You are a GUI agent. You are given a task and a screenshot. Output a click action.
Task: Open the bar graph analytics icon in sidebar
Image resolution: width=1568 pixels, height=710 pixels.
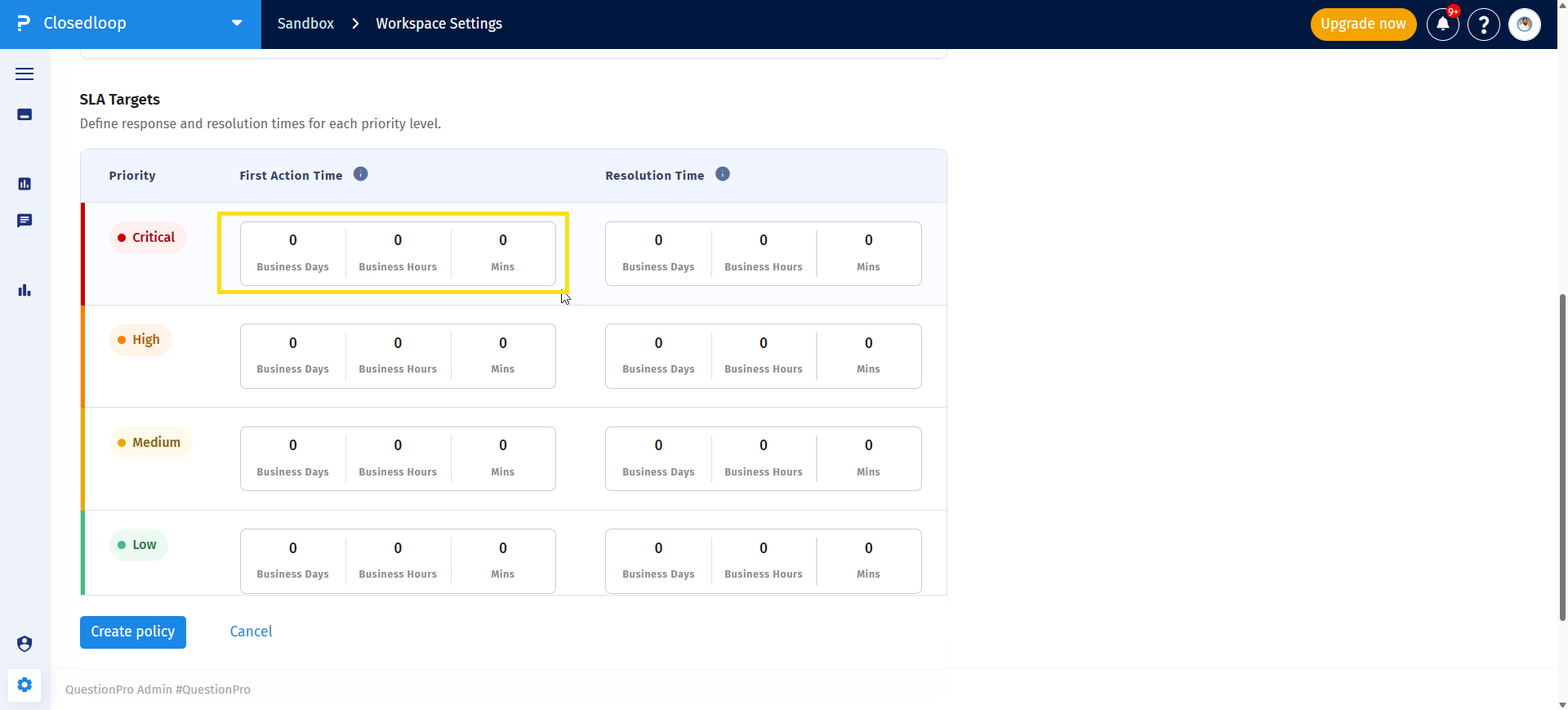tap(24, 290)
